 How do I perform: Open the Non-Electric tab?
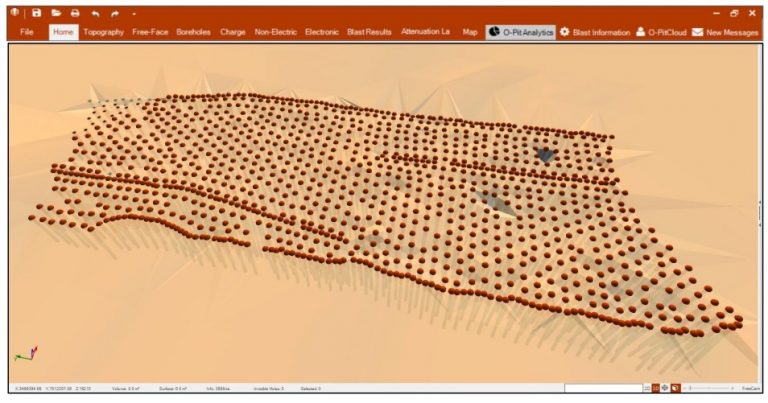tap(275, 32)
